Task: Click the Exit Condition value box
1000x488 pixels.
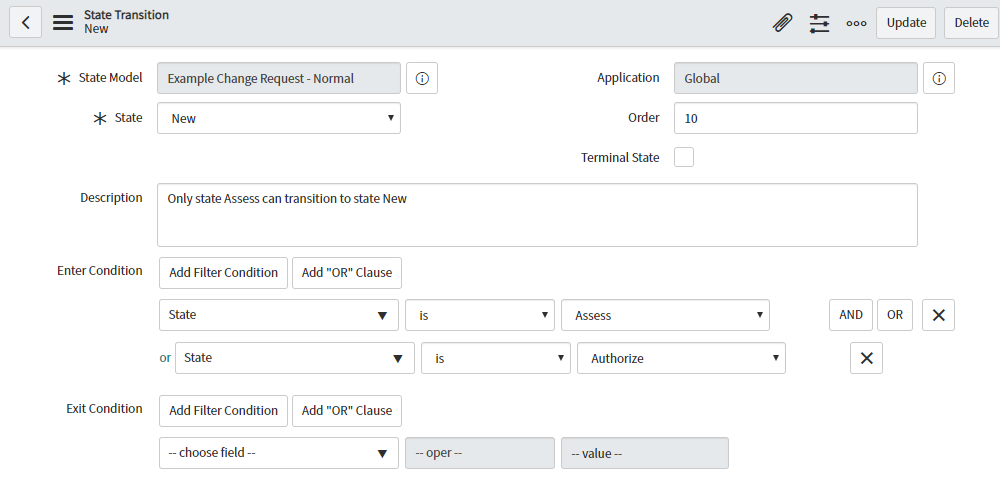Action: (x=645, y=453)
